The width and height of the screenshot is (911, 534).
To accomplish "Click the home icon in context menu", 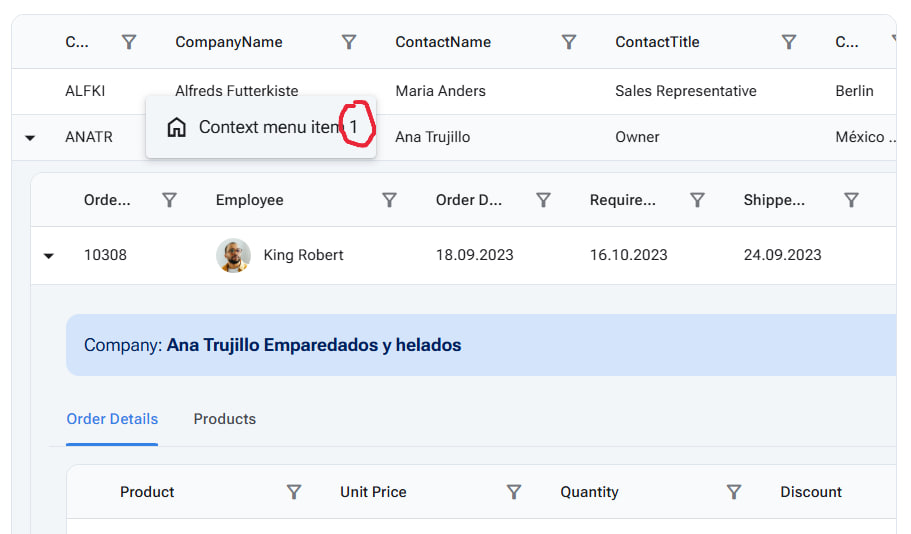I will pos(177,127).
